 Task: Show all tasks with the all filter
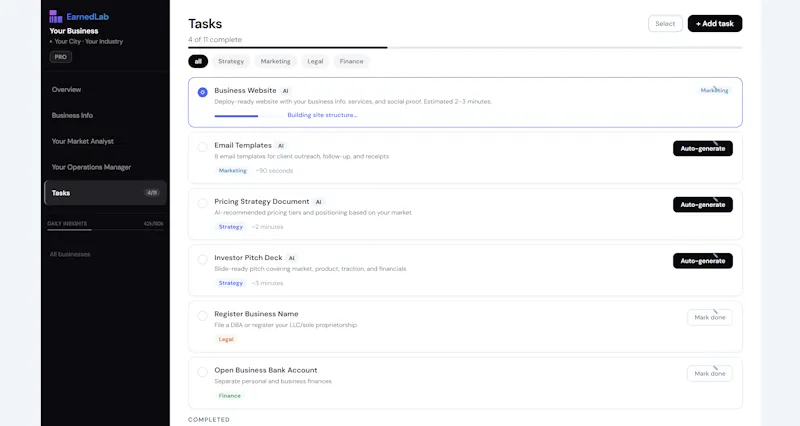pos(198,61)
